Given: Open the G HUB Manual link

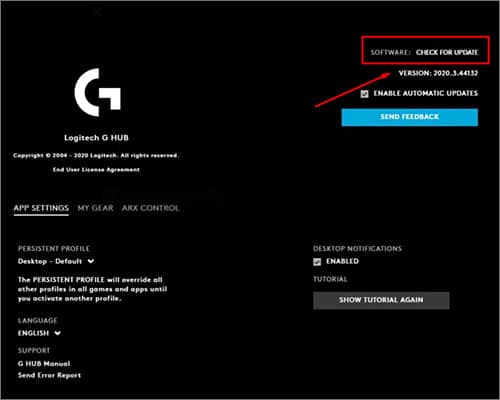Looking at the screenshot, I should point(44,364).
